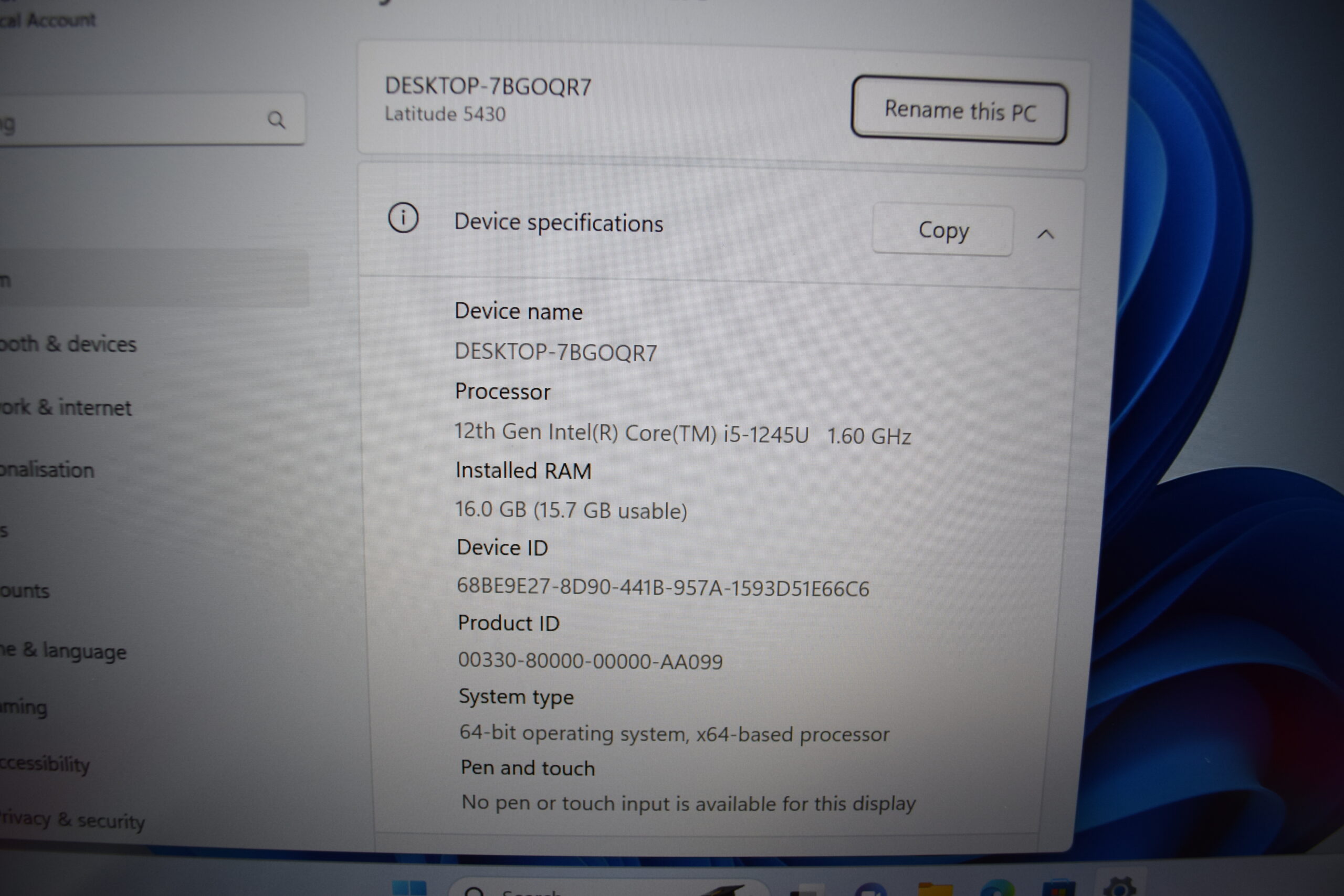Click the DESKTOP-7BGOQR7 heading in top card

pyautogui.click(x=488, y=86)
